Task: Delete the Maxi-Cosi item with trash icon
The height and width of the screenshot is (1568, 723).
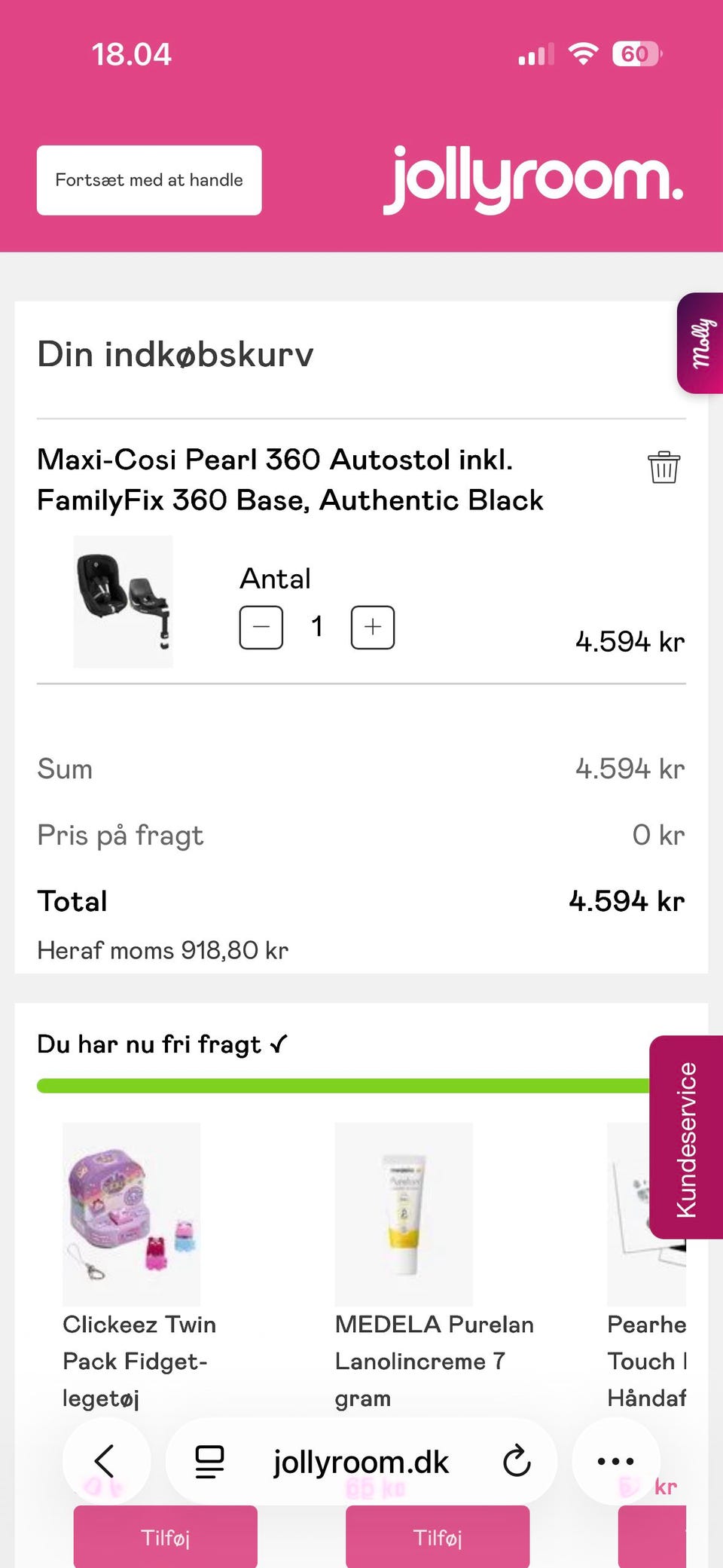Action: 664,467
